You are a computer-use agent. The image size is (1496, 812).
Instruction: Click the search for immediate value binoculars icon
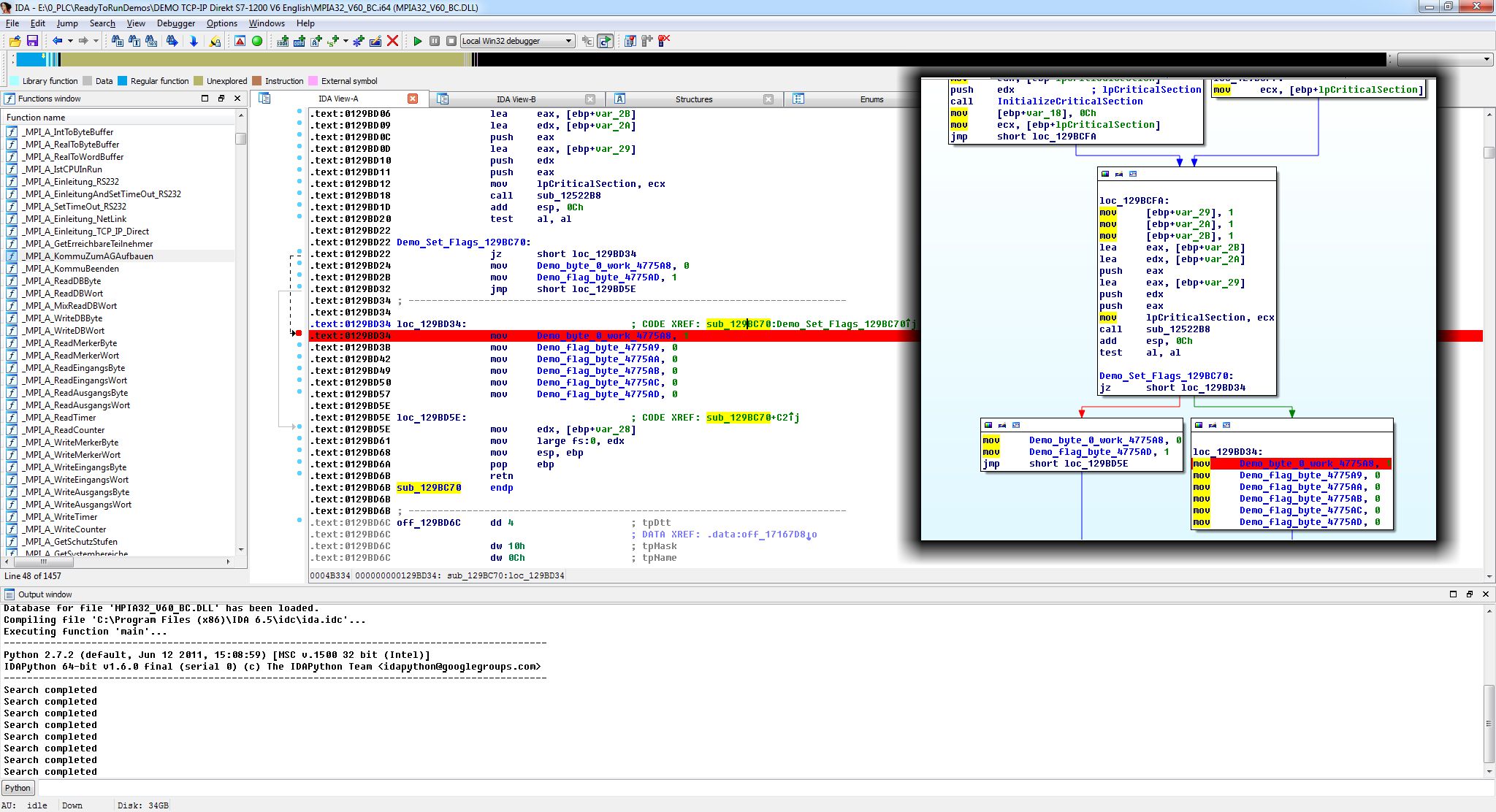click(117, 41)
